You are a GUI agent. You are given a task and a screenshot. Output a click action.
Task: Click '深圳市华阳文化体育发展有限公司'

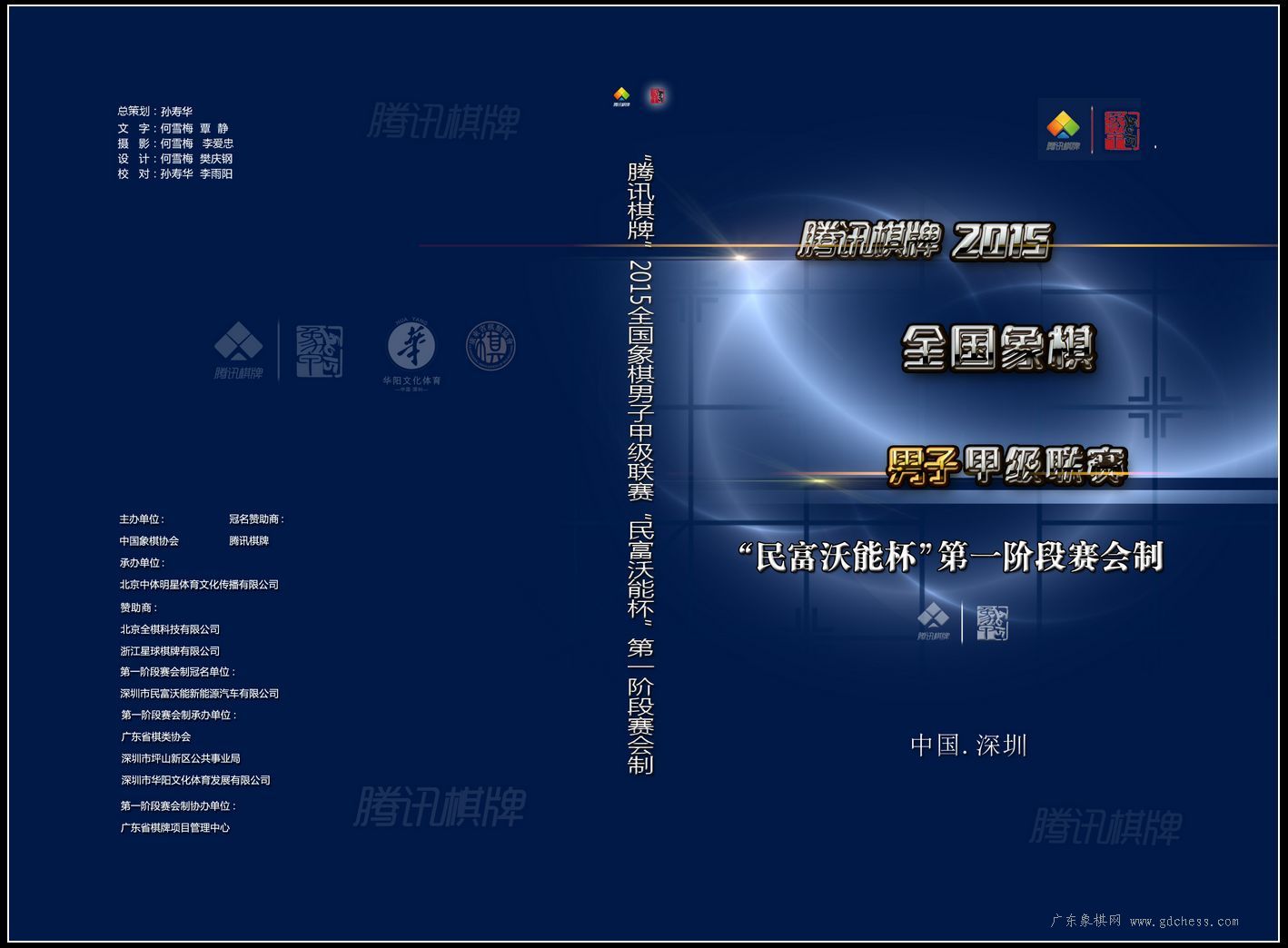click(x=196, y=781)
